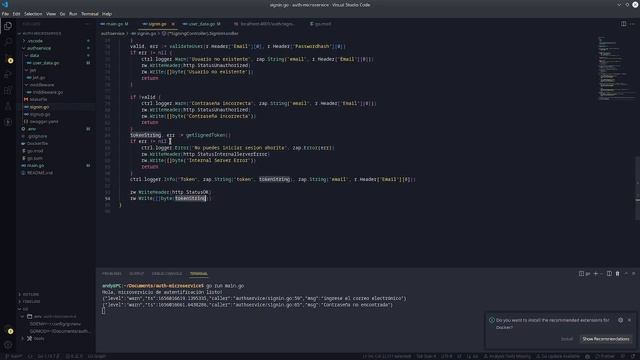This screenshot has height=360, width=640.
Task: Add a new terminal with plus icon
Action: pyautogui.click(x=596, y=273)
